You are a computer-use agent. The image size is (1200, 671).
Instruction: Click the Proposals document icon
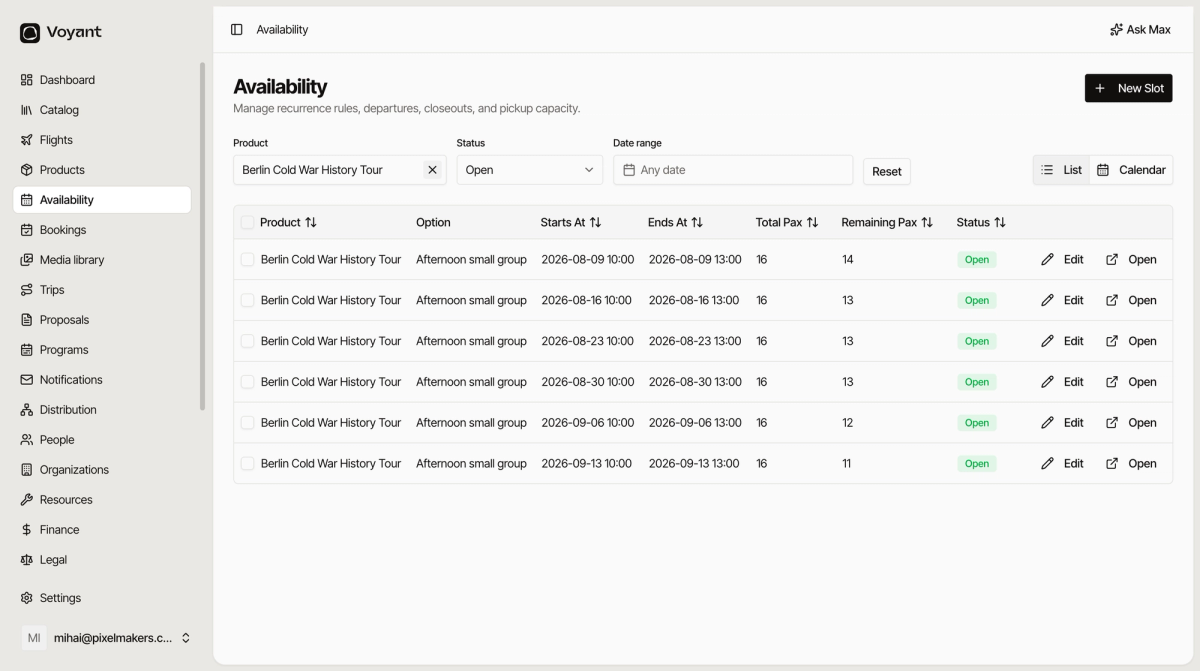pos(27,320)
